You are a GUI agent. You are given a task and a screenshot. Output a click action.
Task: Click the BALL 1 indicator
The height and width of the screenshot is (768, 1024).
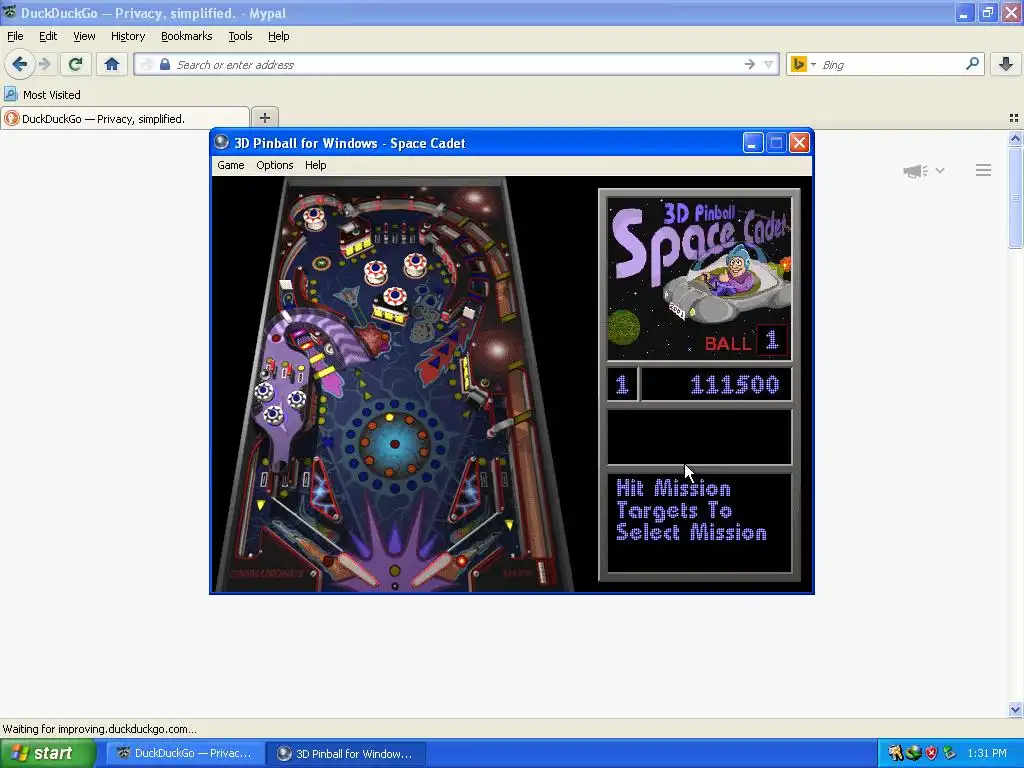click(745, 342)
